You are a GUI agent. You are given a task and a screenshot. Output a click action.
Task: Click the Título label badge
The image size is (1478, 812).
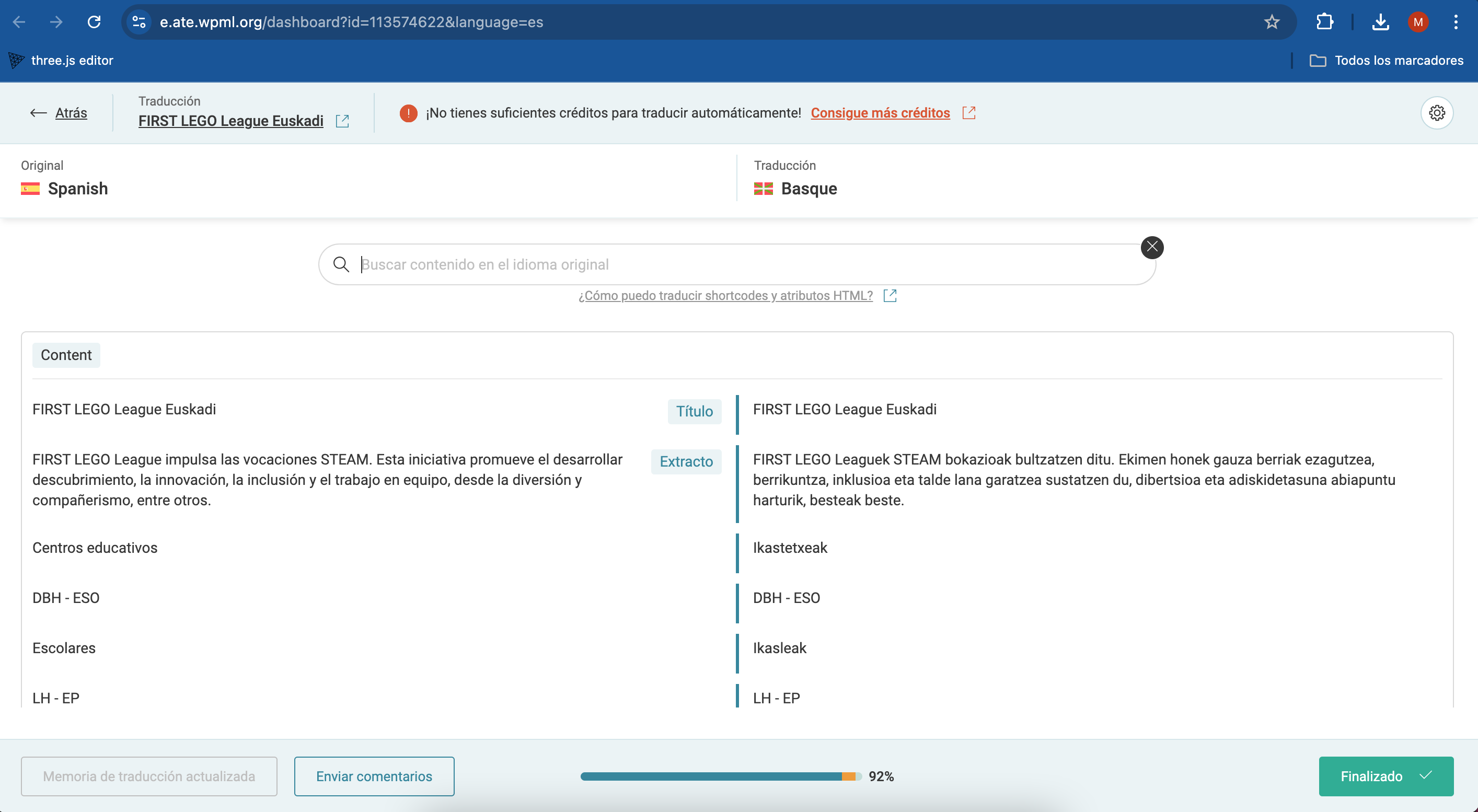[x=694, y=411]
